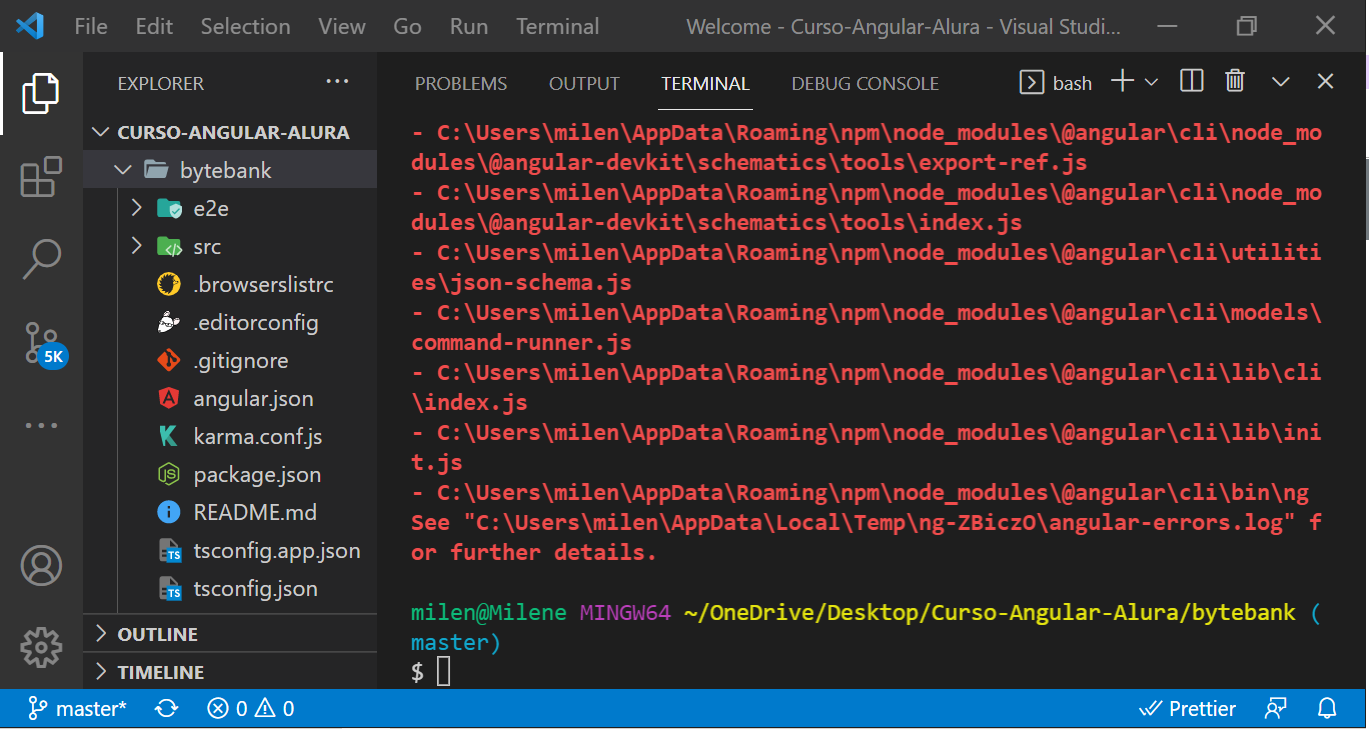Open the Accounts icon

click(x=41, y=566)
